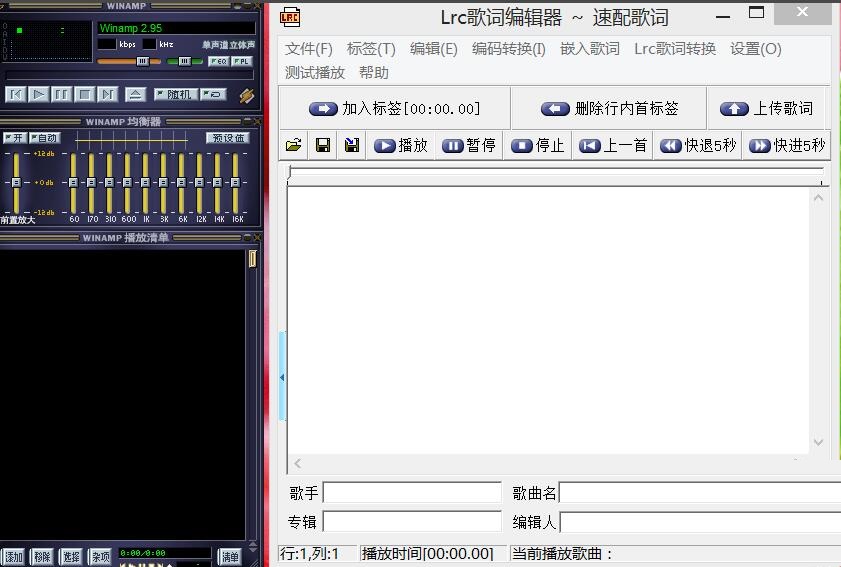
Task: Click 停止 stop toolbar button
Action: [x=537, y=145]
